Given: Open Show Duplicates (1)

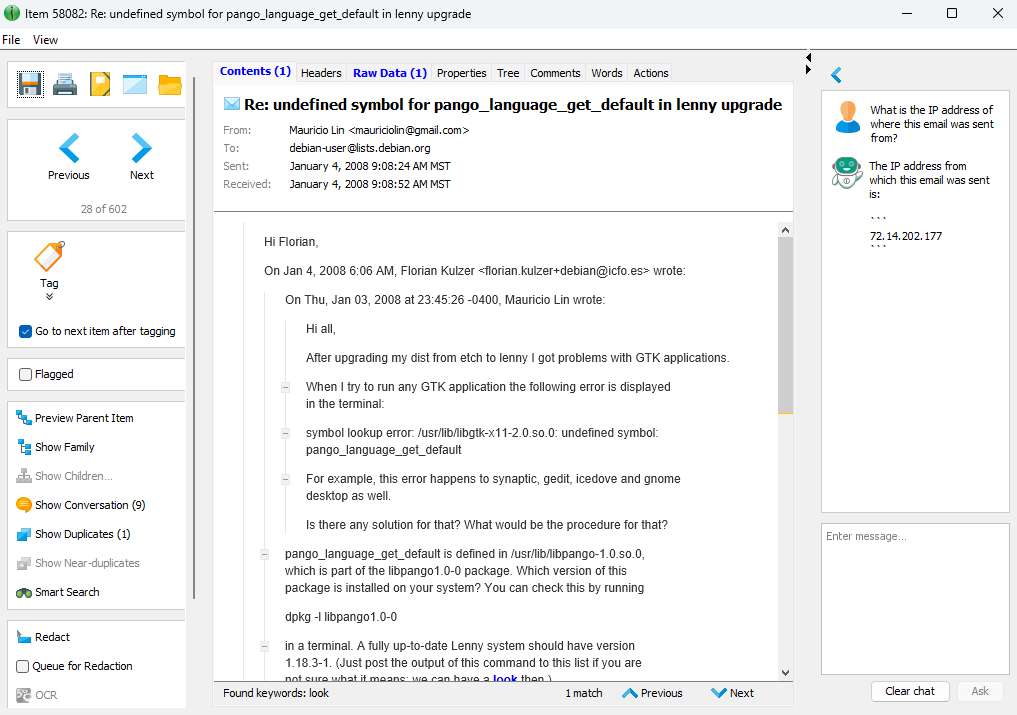Looking at the screenshot, I should 74,534.
